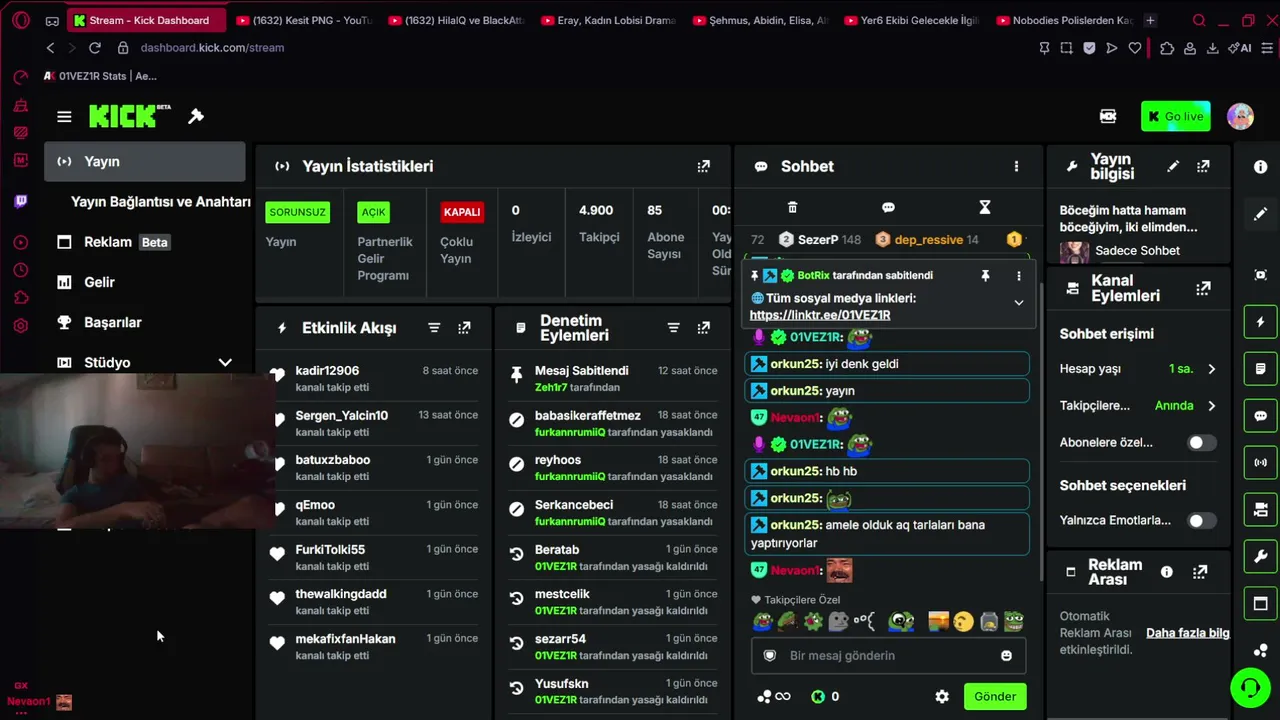
Task: Pop out the Etkinlik Akışı panel
Action: pos(464,328)
